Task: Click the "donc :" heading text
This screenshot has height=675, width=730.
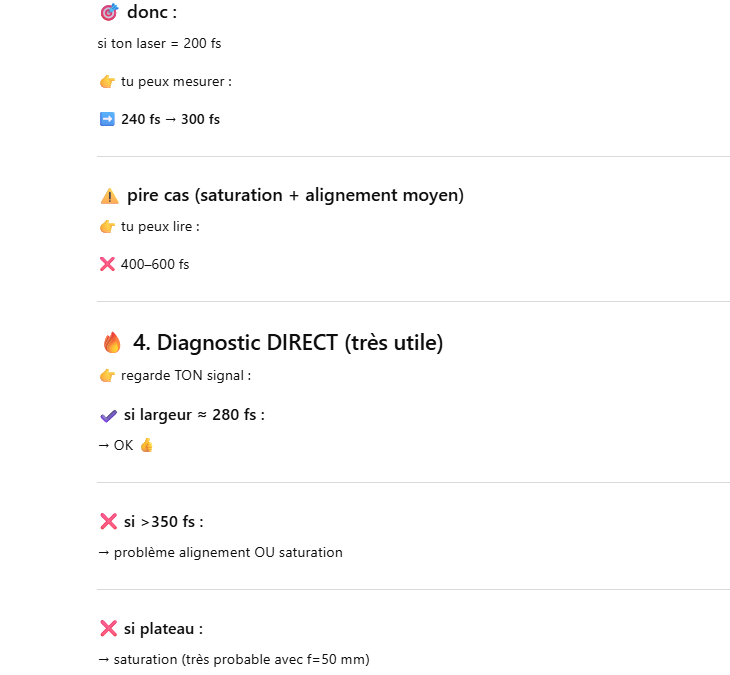Action: (152, 13)
